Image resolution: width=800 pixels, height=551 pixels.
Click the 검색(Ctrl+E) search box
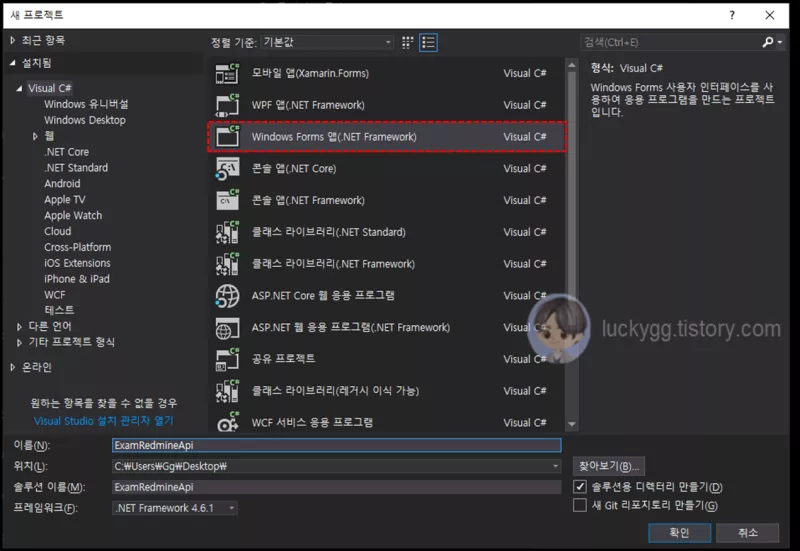tap(669, 42)
